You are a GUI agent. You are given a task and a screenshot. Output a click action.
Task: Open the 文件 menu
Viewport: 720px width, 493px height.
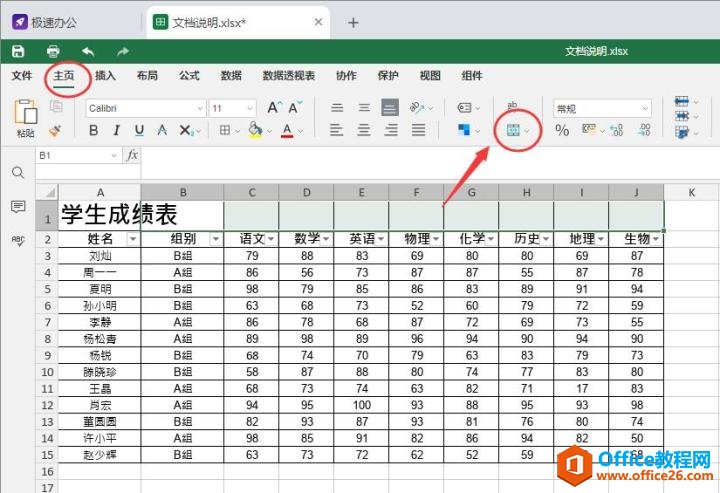pyautogui.click(x=22, y=75)
